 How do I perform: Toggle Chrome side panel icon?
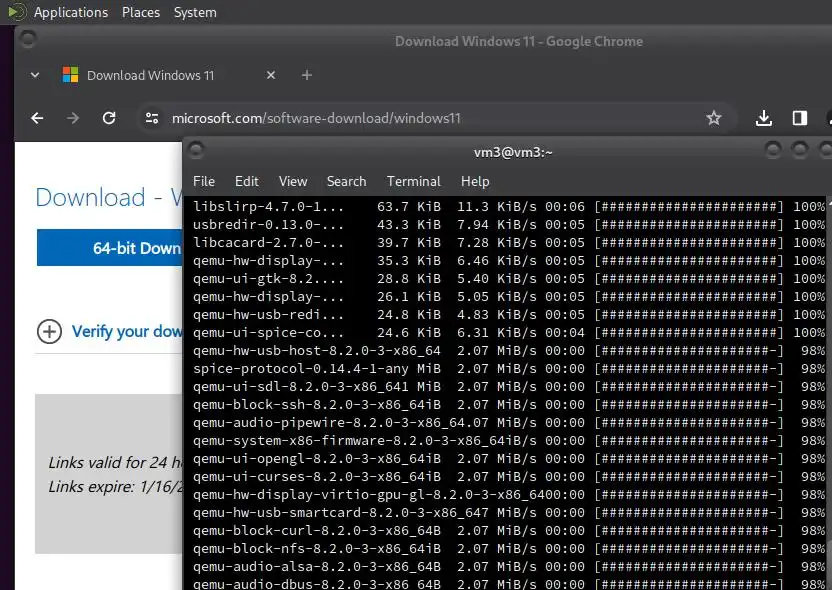pyautogui.click(x=800, y=118)
